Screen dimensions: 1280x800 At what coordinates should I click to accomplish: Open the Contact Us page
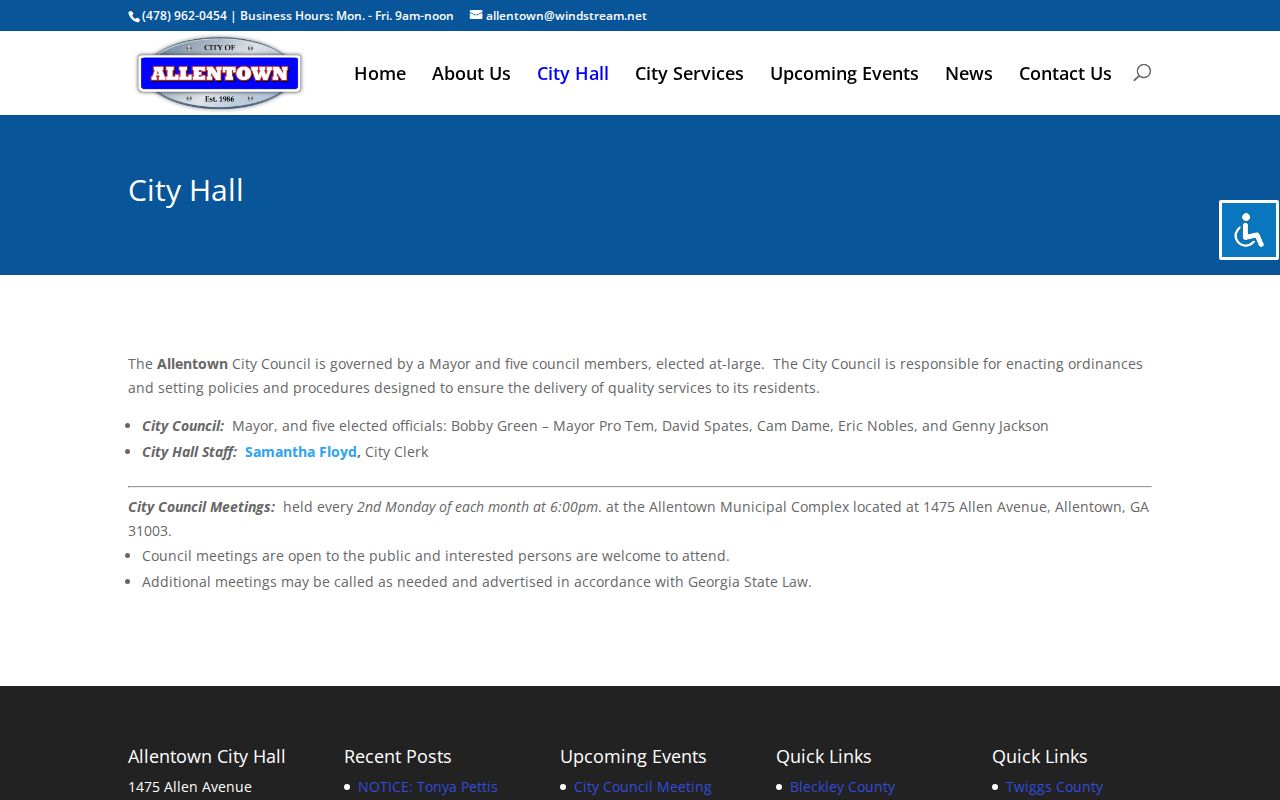pos(1065,73)
